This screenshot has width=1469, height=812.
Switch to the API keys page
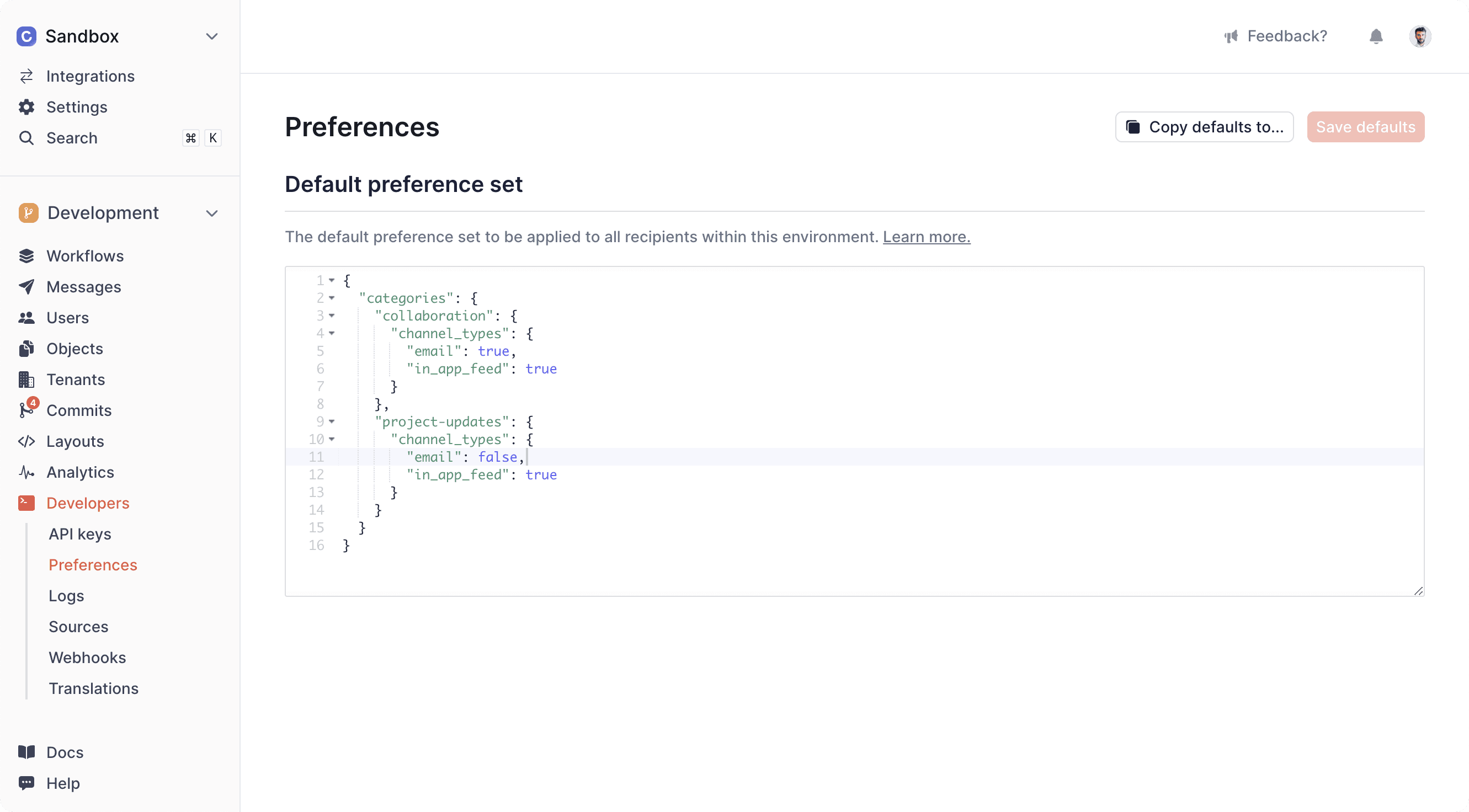point(80,535)
